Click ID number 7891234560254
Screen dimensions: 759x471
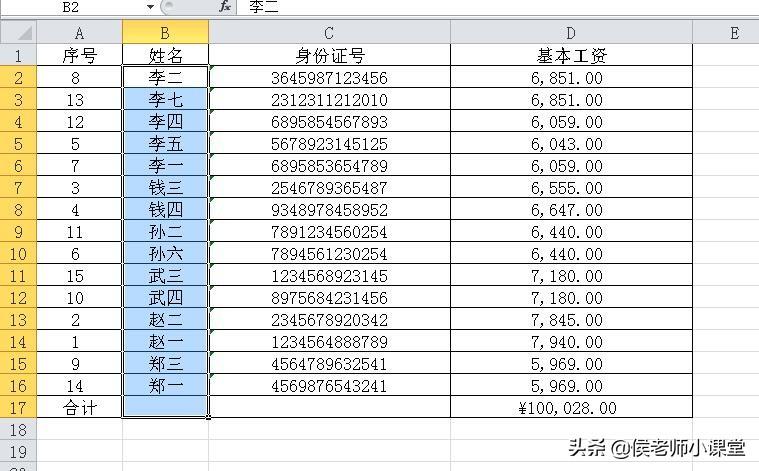329,232
